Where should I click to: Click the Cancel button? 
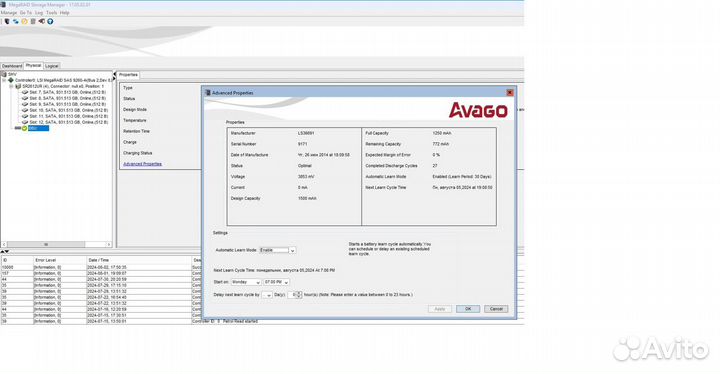click(496, 309)
